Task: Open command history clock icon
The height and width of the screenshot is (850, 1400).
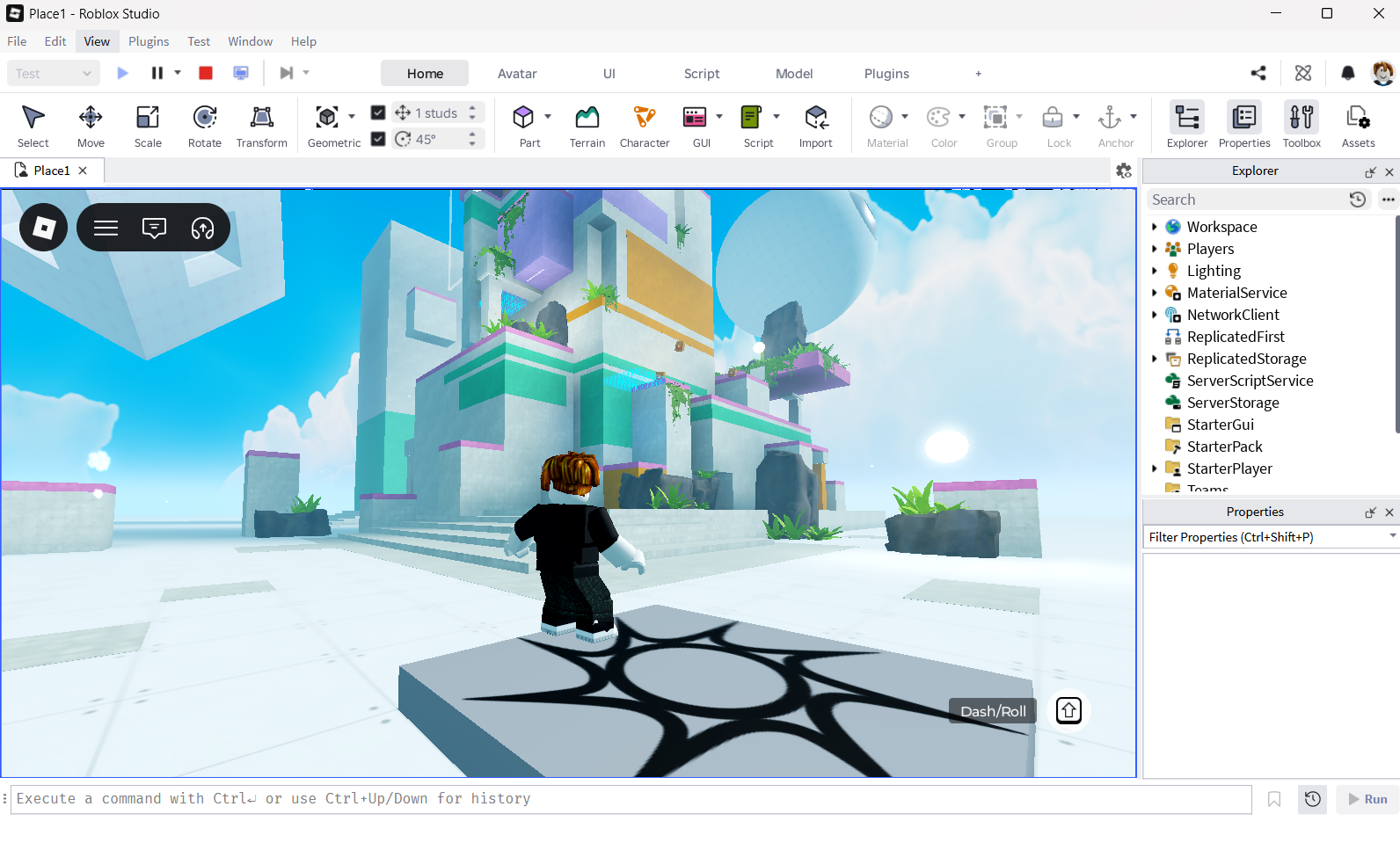Action: (x=1312, y=799)
